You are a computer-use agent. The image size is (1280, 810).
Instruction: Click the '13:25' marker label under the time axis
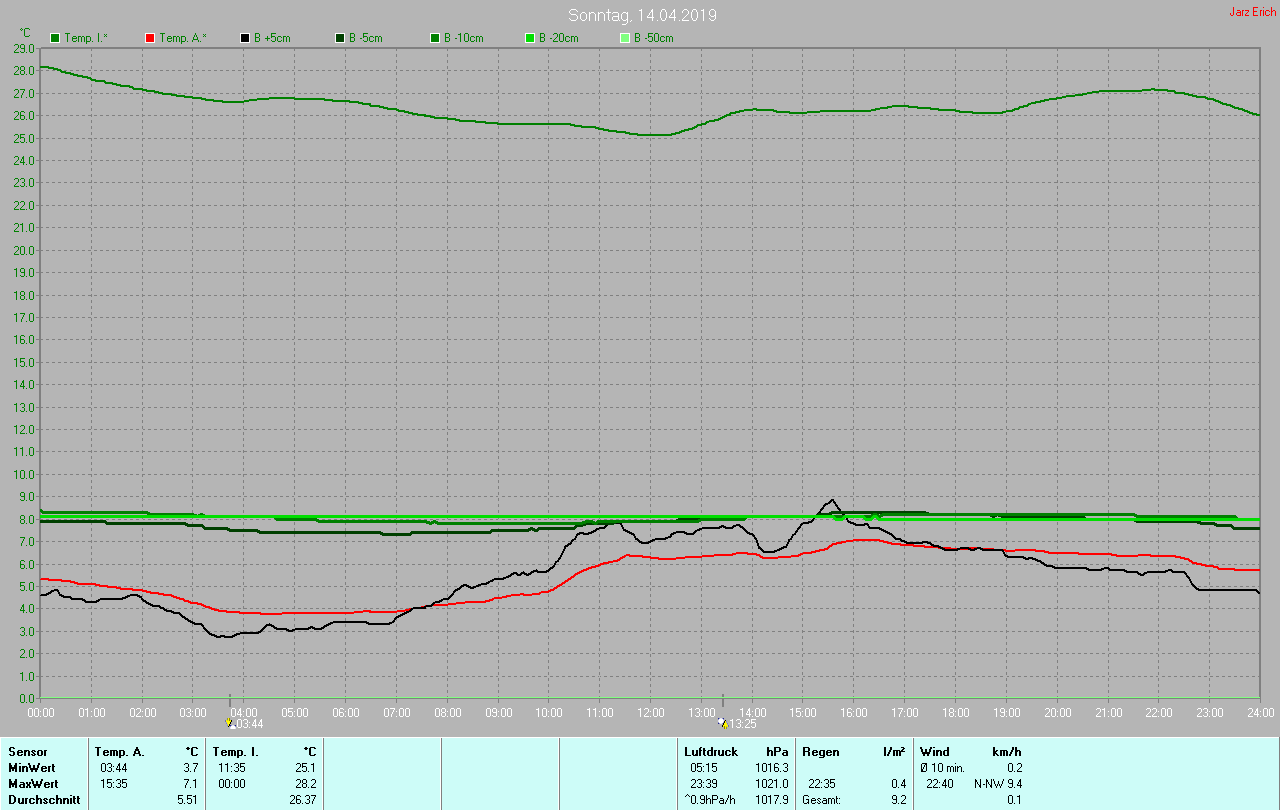[742, 724]
